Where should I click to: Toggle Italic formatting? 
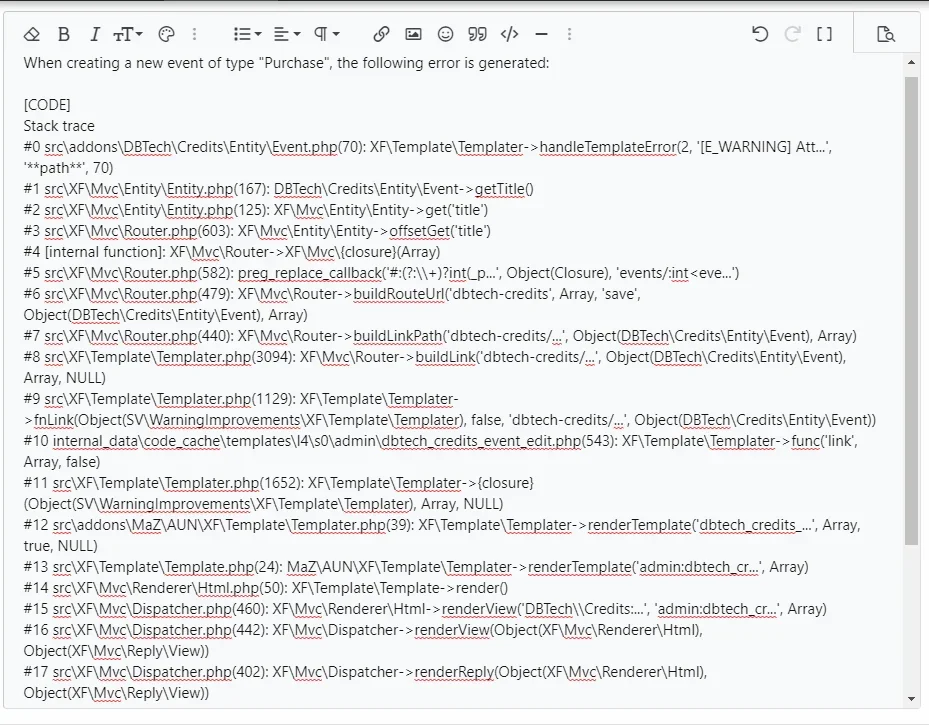[95, 34]
